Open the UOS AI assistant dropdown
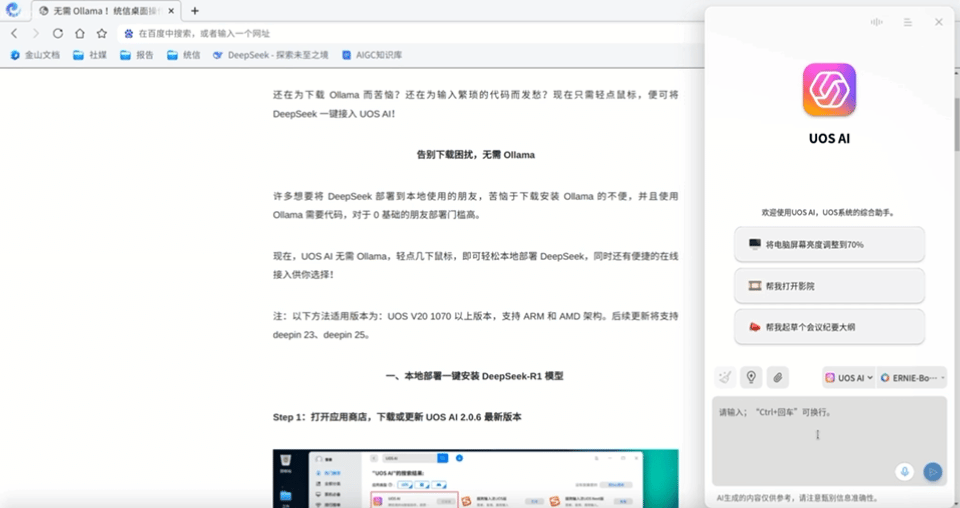The height and width of the screenshot is (508, 960). coord(849,378)
